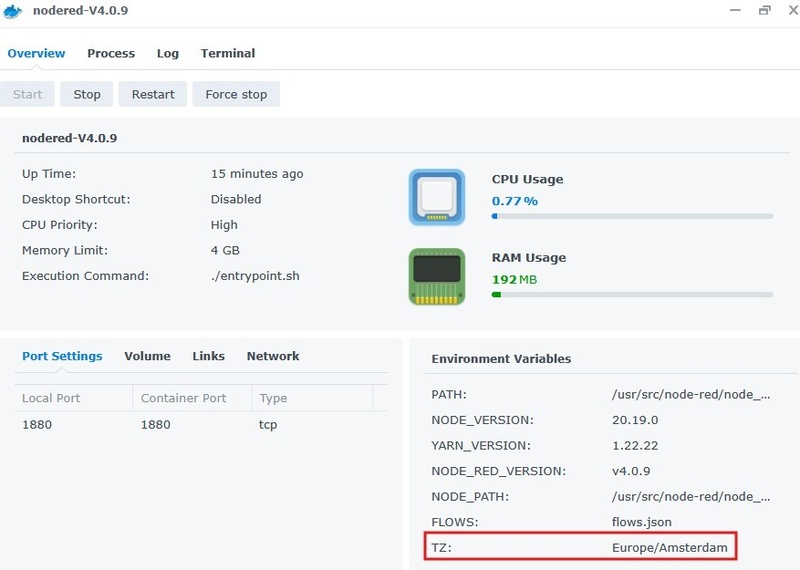Viewport: 800px width, 570px height.
Task: Open the Terminal tab
Action: click(228, 53)
